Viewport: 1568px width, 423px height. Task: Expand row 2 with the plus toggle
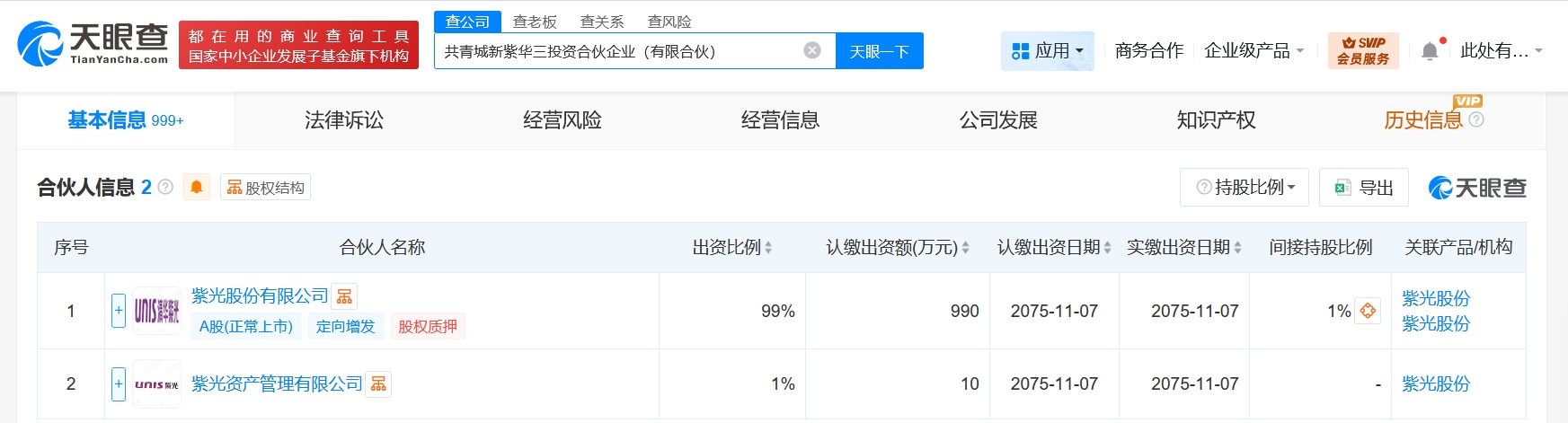coord(119,384)
